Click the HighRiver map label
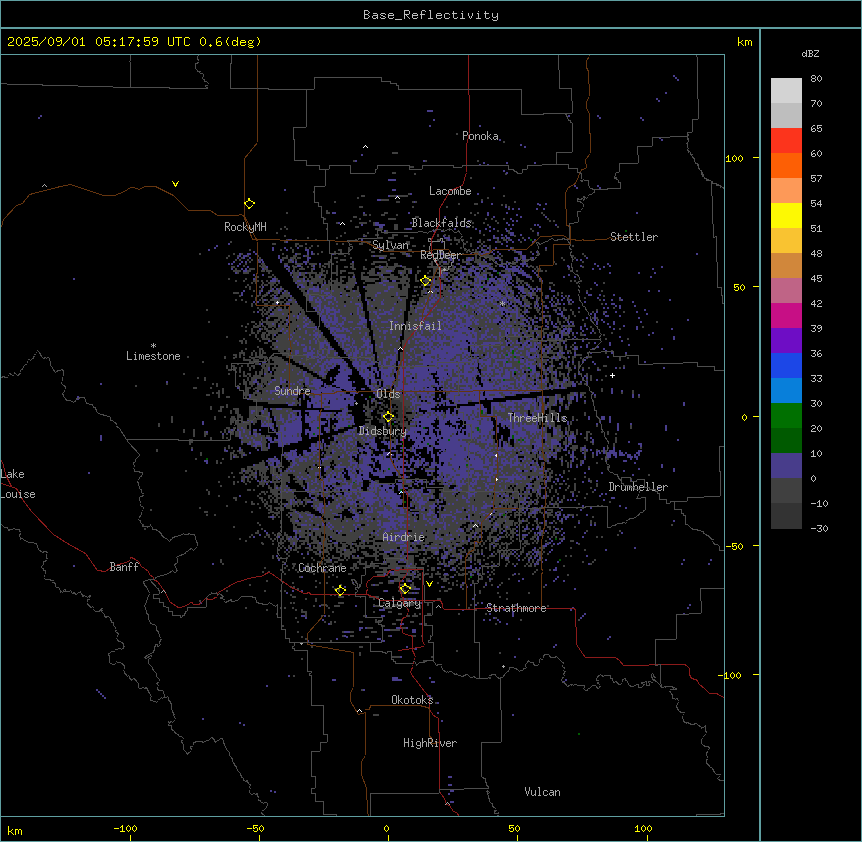The width and height of the screenshot is (862, 842). (430, 743)
